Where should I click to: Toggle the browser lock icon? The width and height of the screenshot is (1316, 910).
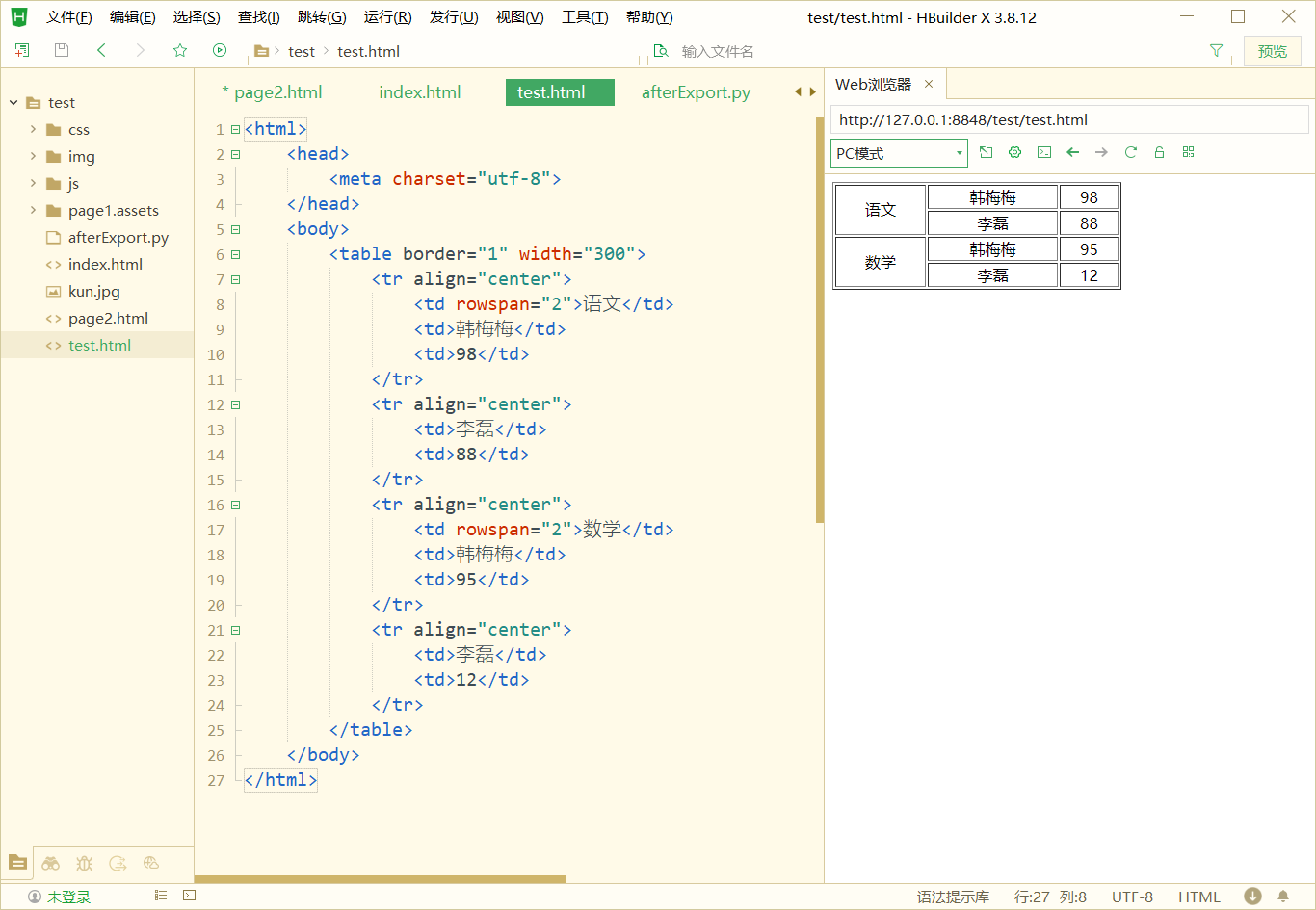click(x=1159, y=152)
